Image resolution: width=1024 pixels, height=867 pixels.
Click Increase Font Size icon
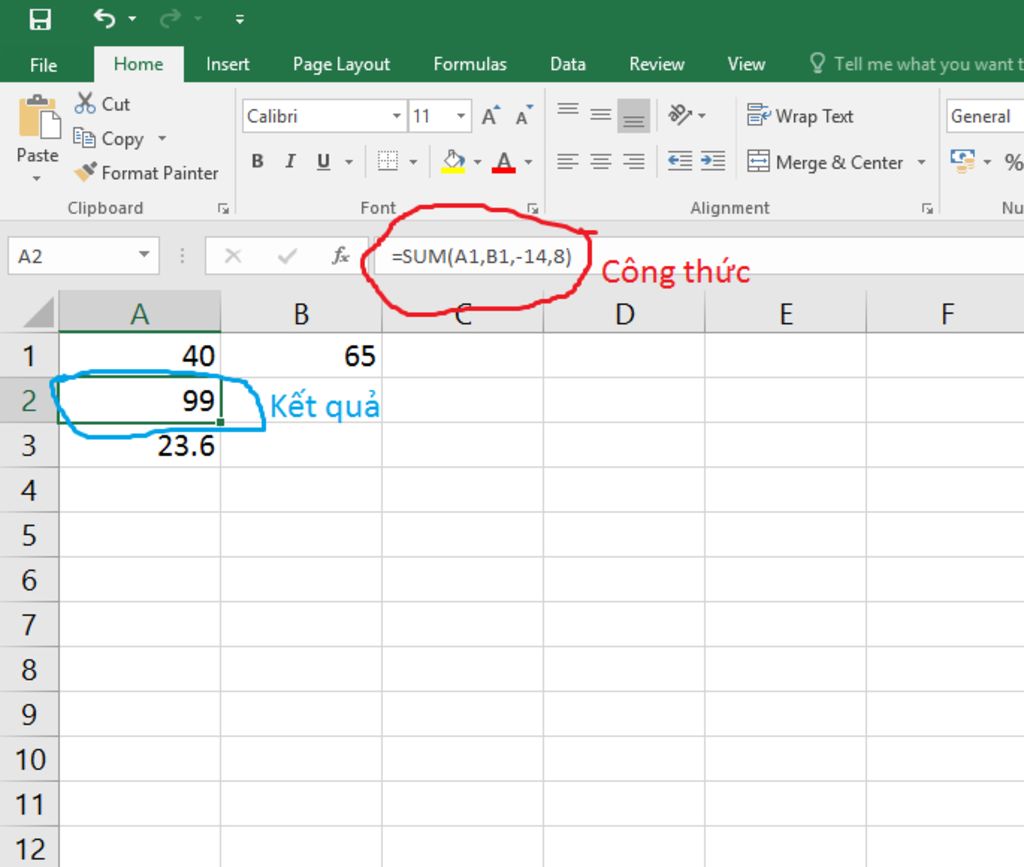pos(491,116)
